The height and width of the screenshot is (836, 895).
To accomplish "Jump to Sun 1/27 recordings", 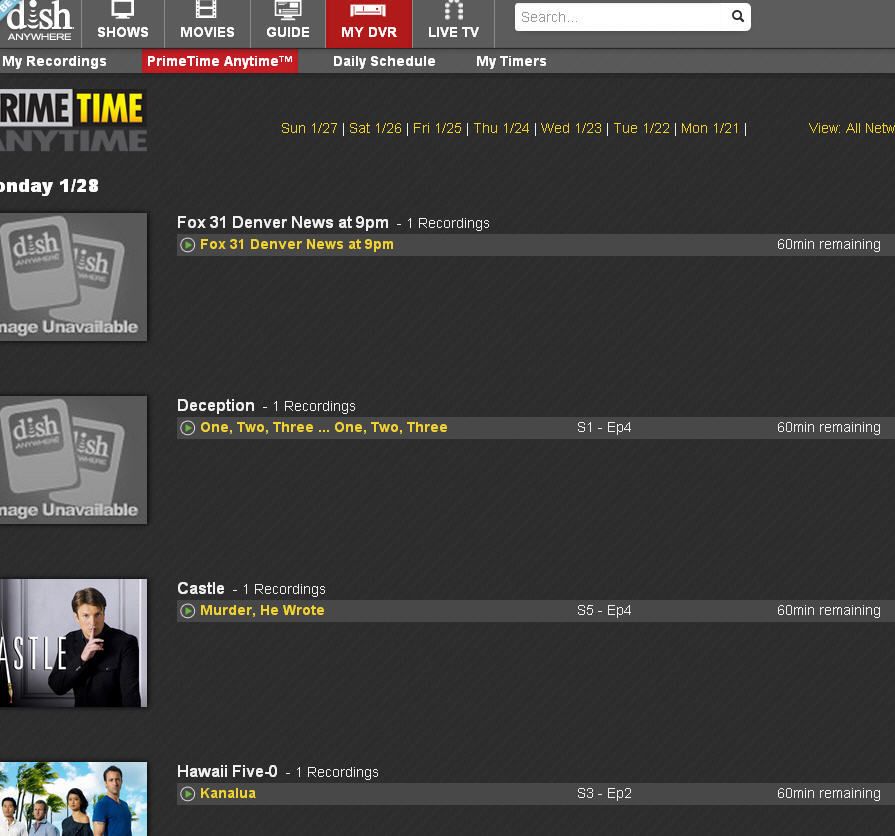I will (309, 128).
